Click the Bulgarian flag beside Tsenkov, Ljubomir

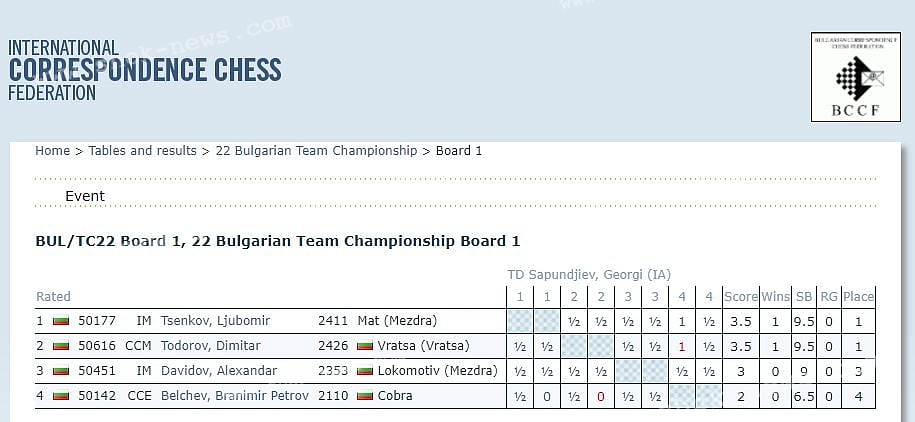click(x=61, y=321)
